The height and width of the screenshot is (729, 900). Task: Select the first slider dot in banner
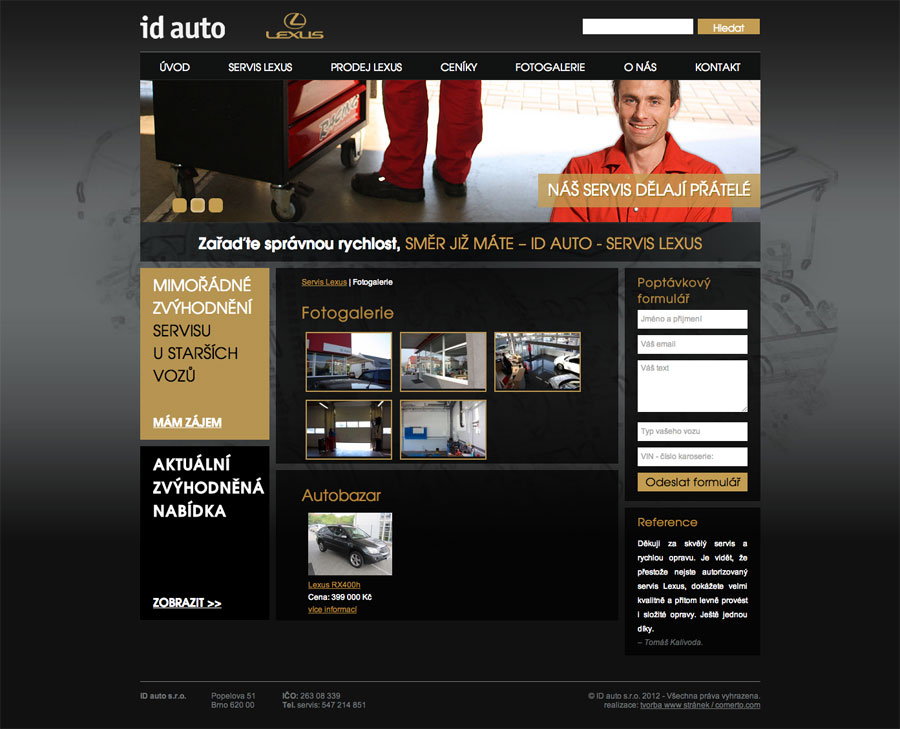coord(180,205)
